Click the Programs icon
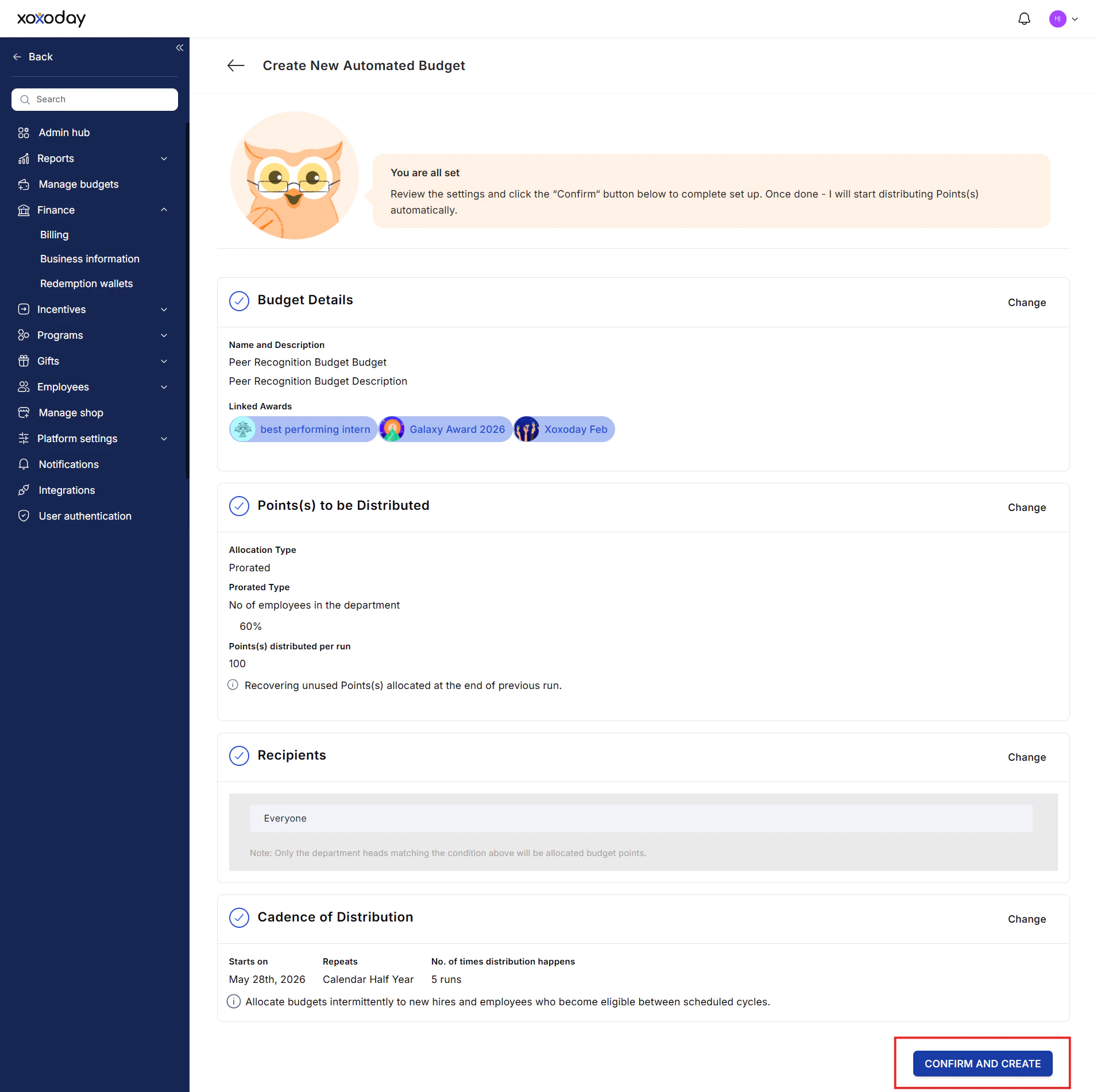The height and width of the screenshot is (1092, 1097). [24, 335]
